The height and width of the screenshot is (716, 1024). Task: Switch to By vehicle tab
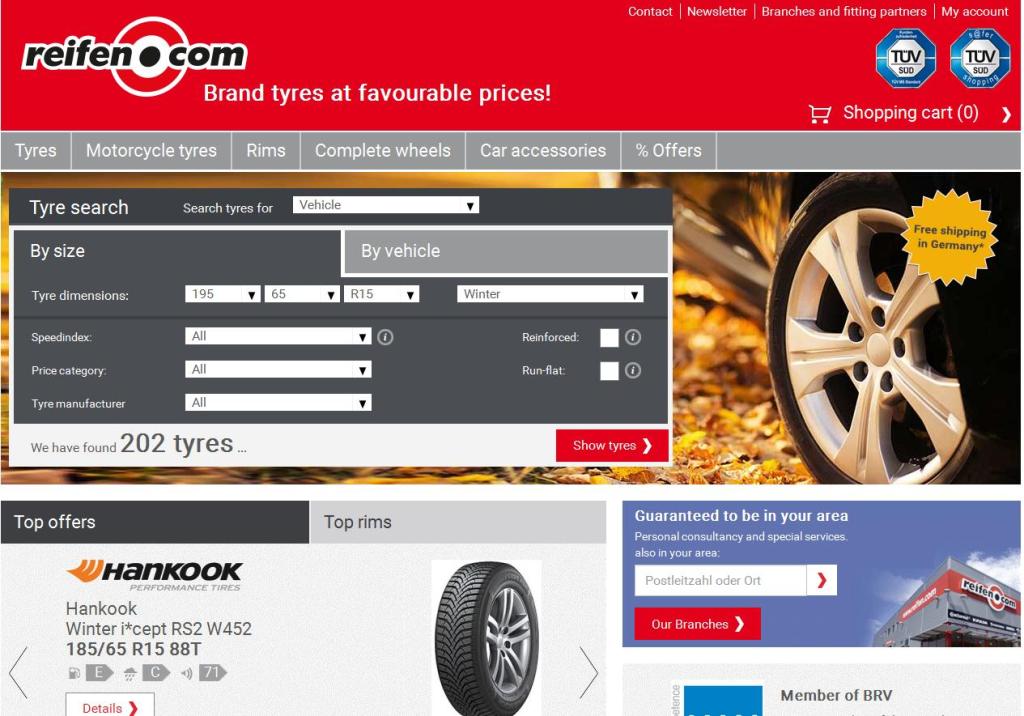click(506, 251)
